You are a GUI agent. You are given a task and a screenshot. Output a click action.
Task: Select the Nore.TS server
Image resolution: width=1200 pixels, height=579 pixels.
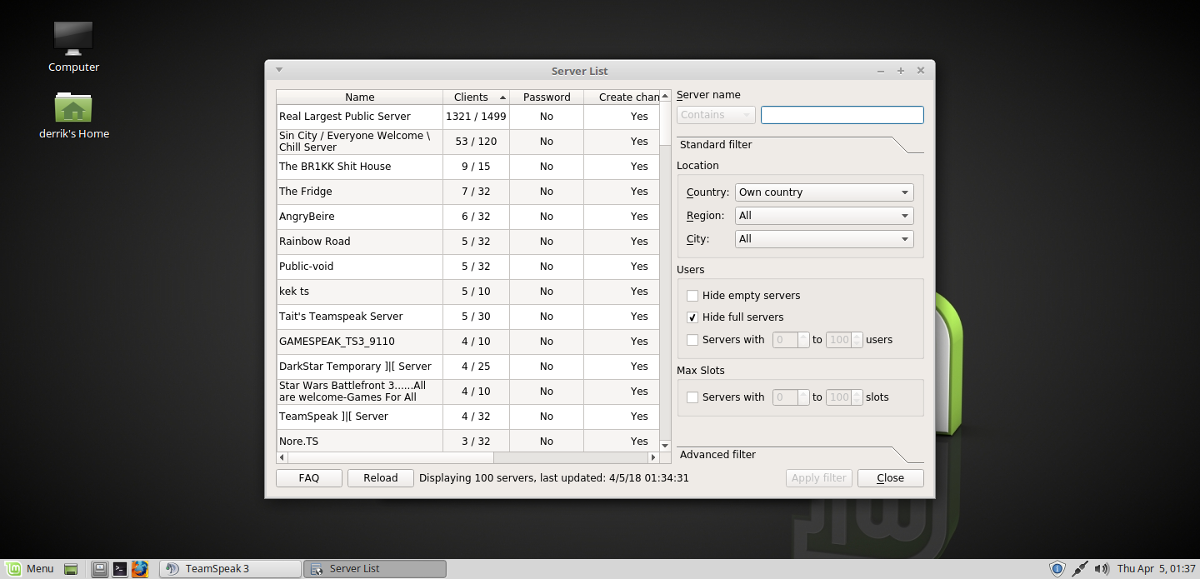(x=468, y=441)
